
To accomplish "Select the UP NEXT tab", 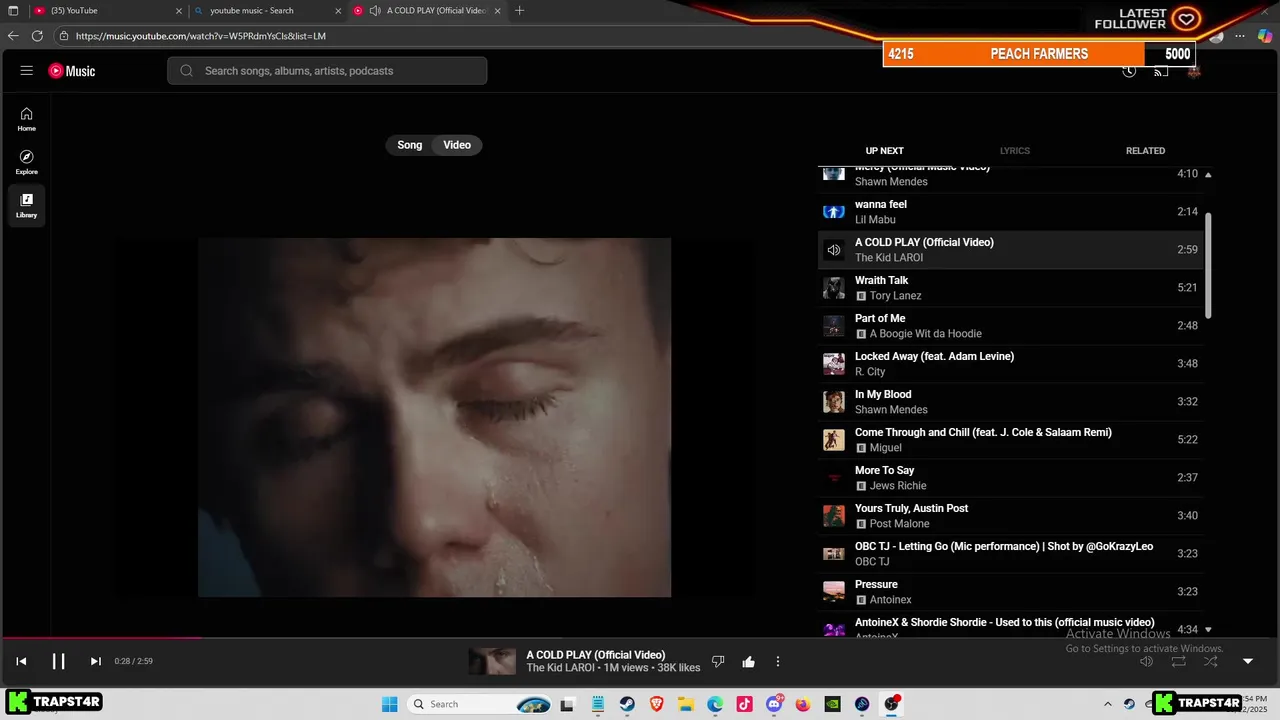I will (884, 151).
